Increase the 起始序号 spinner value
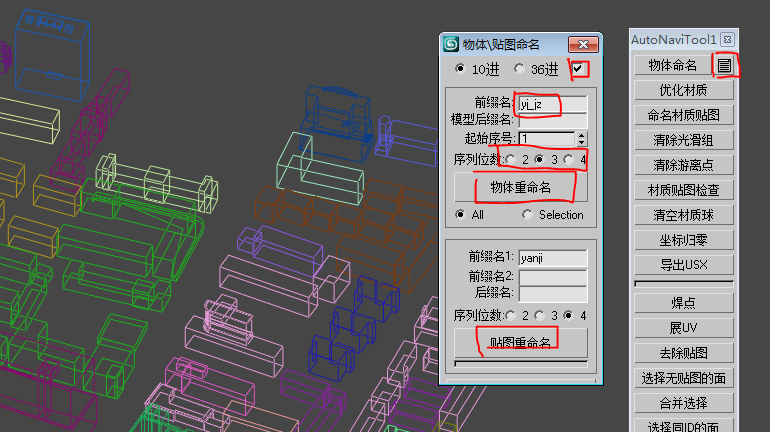770x432 pixels. pyautogui.click(x=581, y=135)
